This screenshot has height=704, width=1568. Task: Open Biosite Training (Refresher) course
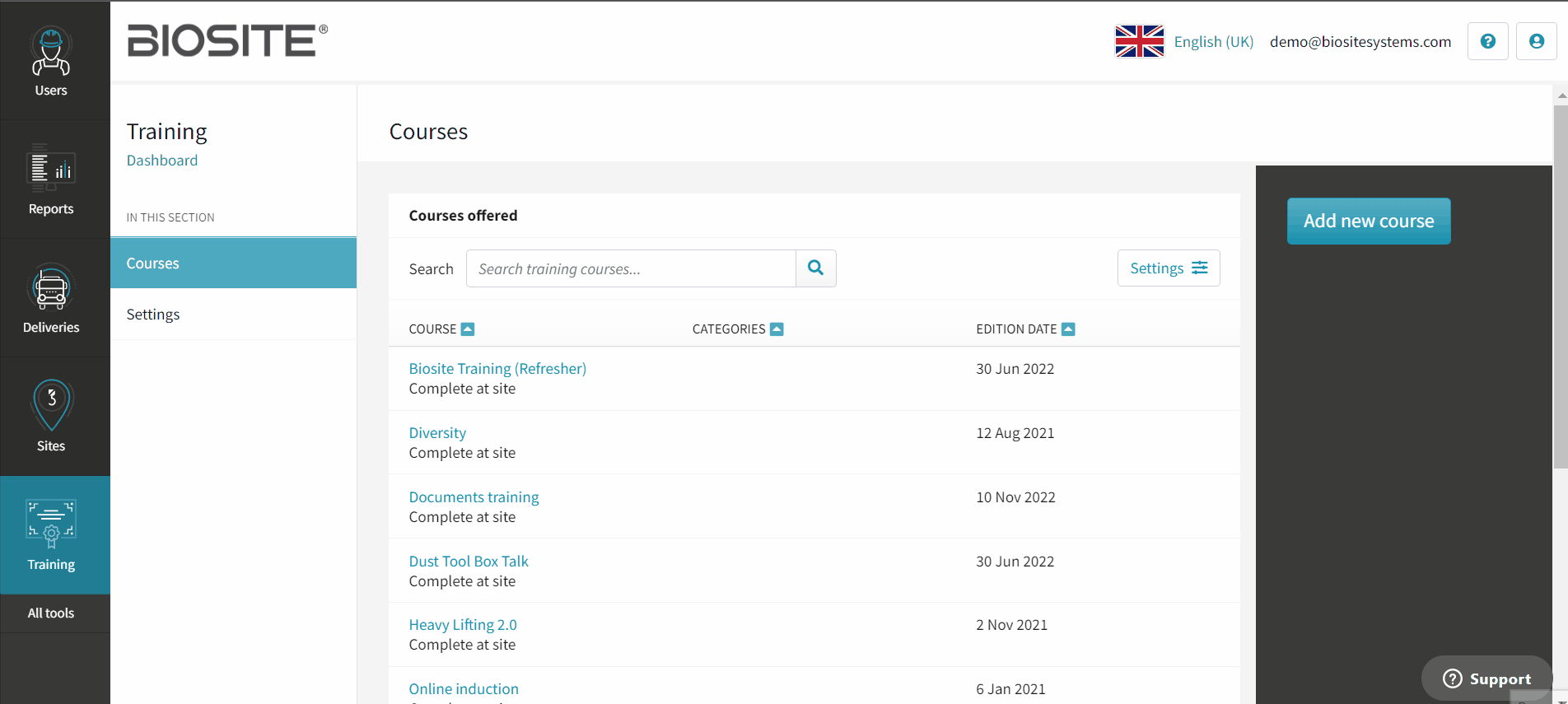coord(497,369)
